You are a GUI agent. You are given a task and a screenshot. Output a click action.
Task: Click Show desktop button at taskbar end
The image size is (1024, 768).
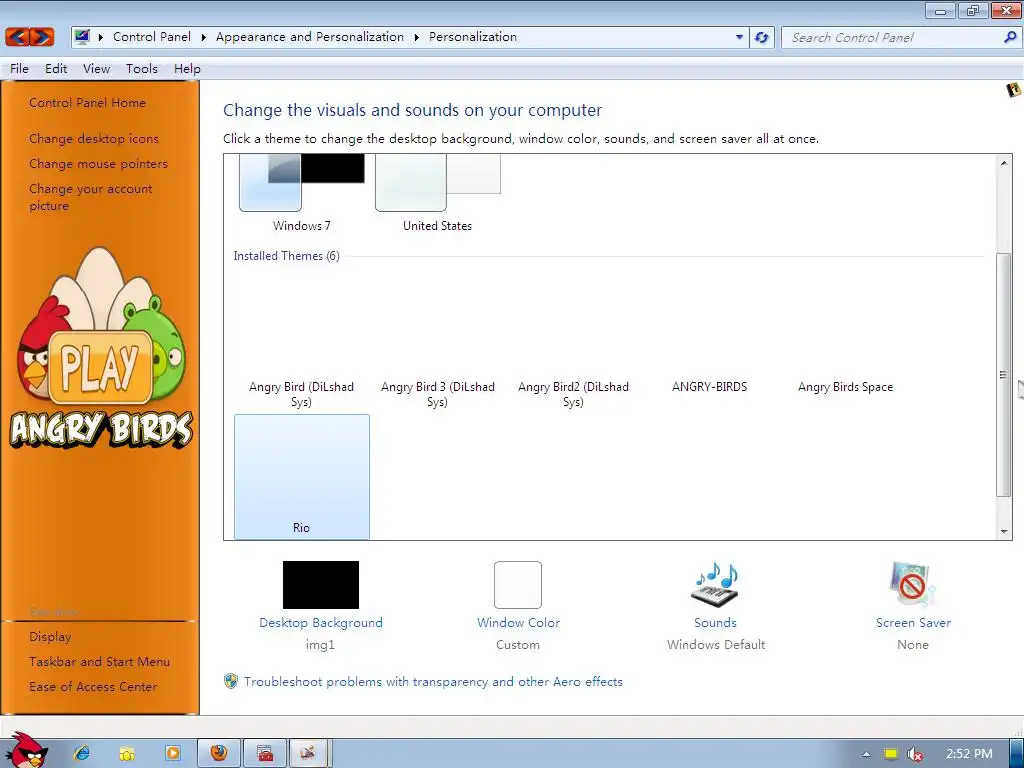[x=1016, y=753]
